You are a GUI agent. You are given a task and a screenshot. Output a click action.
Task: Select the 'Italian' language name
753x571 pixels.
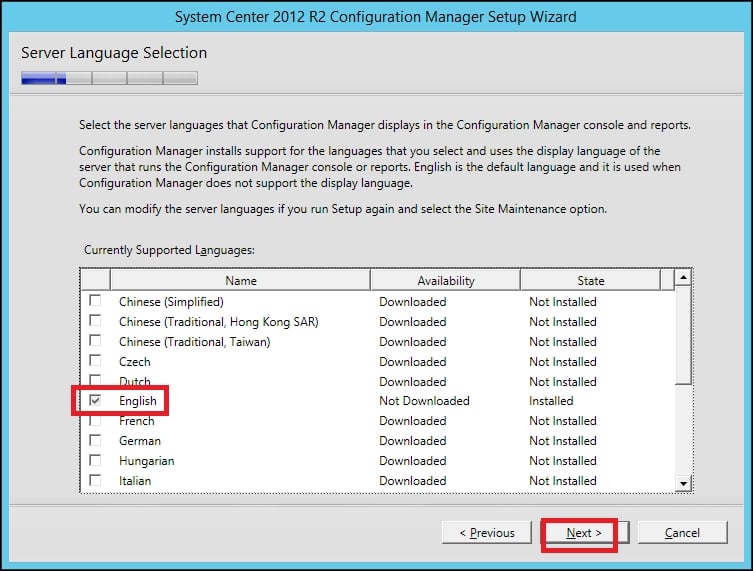coord(135,481)
